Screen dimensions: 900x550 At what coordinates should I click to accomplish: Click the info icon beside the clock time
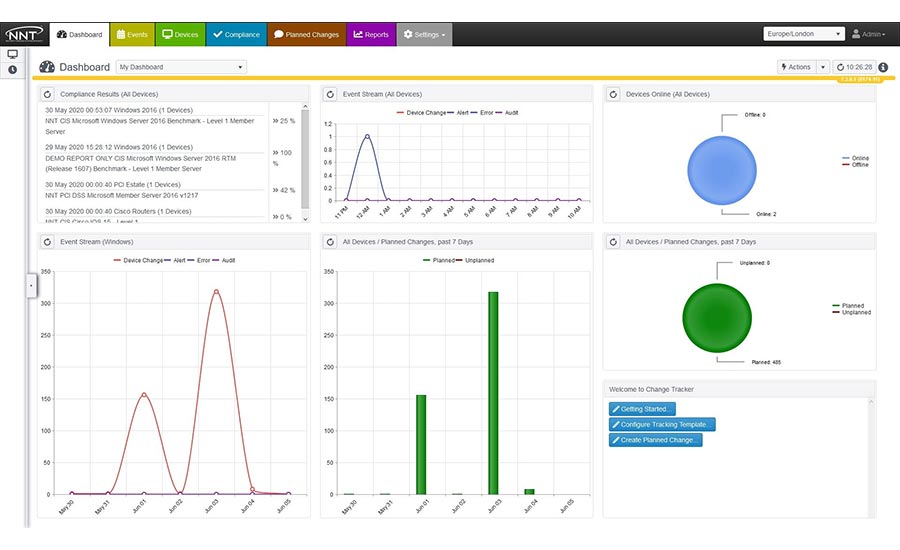click(x=883, y=67)
